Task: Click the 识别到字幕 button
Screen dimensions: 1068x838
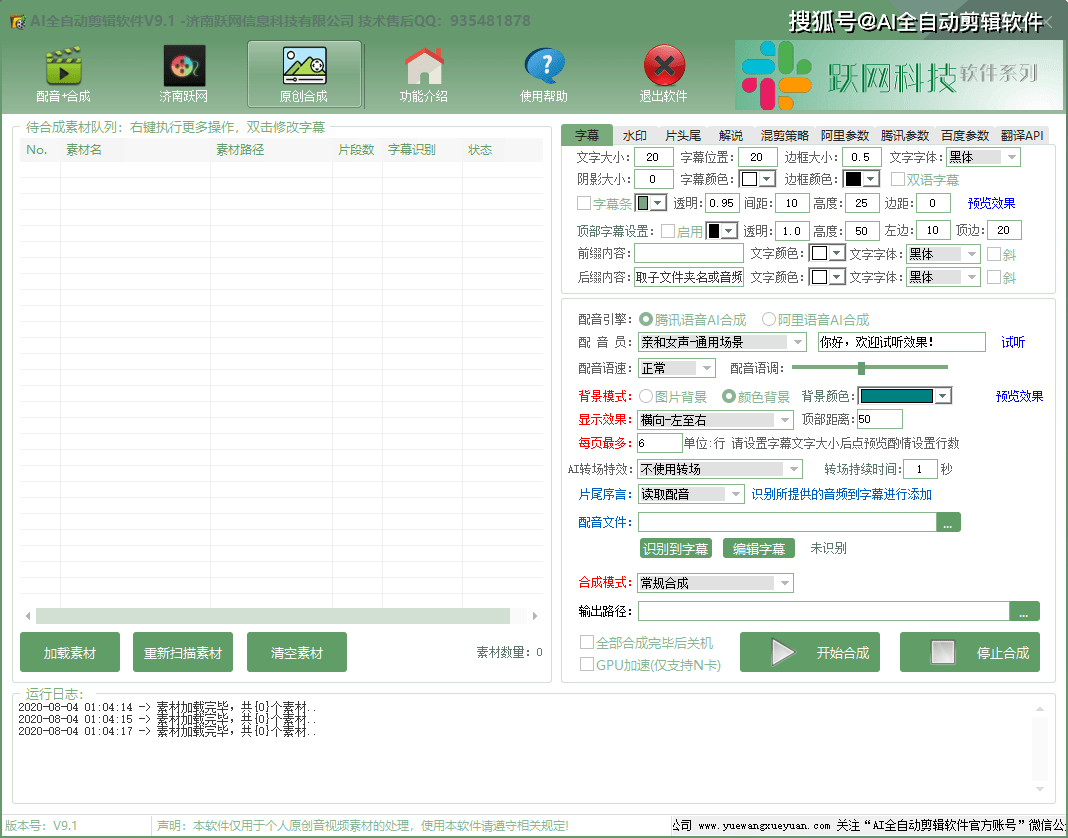Action: 676,548
